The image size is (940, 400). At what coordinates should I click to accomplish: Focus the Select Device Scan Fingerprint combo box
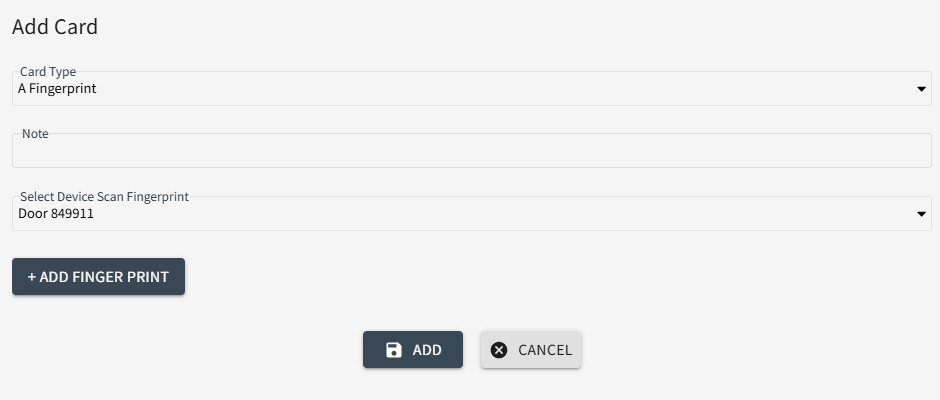coord(470,214)
